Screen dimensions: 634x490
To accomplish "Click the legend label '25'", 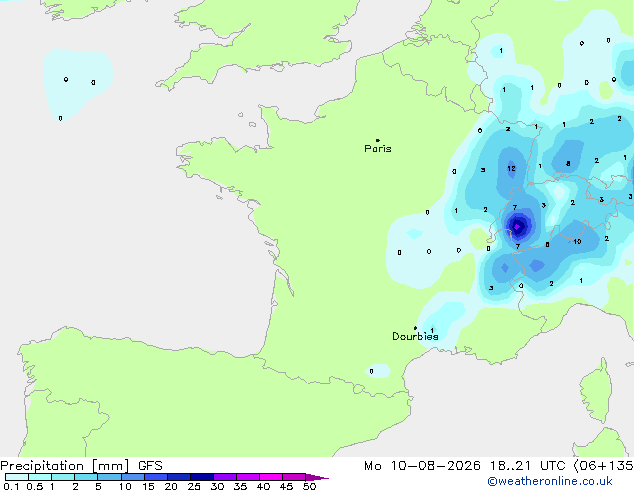I will pos(194,486).
